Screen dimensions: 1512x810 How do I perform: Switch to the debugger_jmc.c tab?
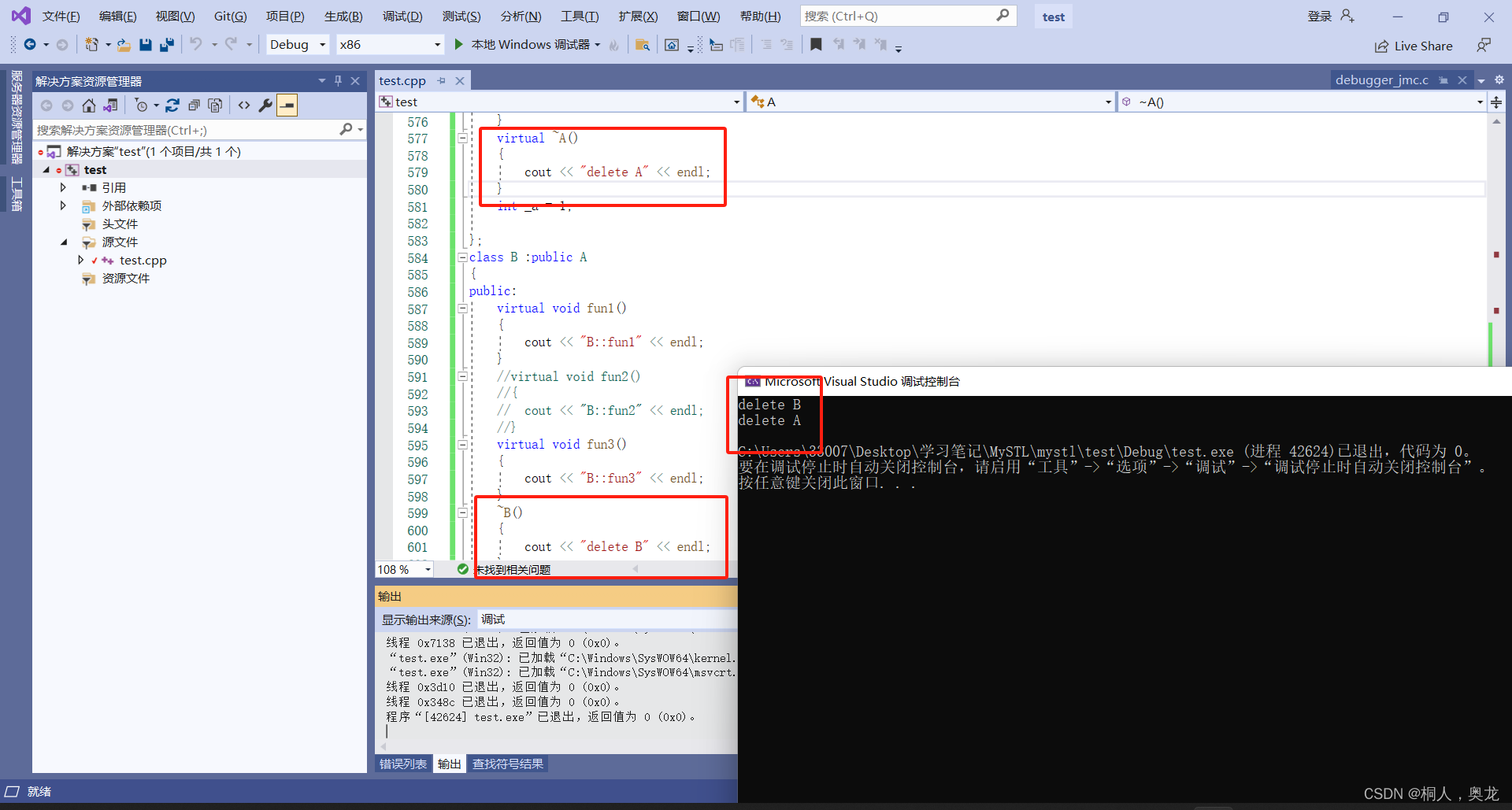(1381, 80)
